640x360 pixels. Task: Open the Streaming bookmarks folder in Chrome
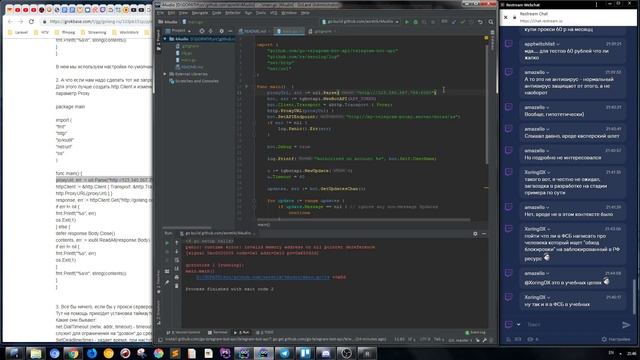(93, 32)
